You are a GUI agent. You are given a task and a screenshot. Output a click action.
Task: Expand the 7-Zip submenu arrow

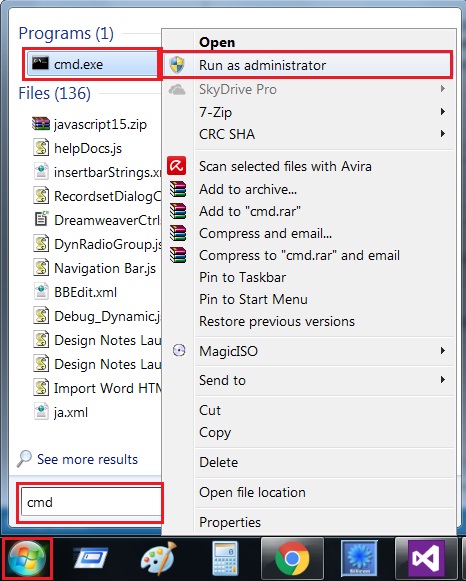443,112
